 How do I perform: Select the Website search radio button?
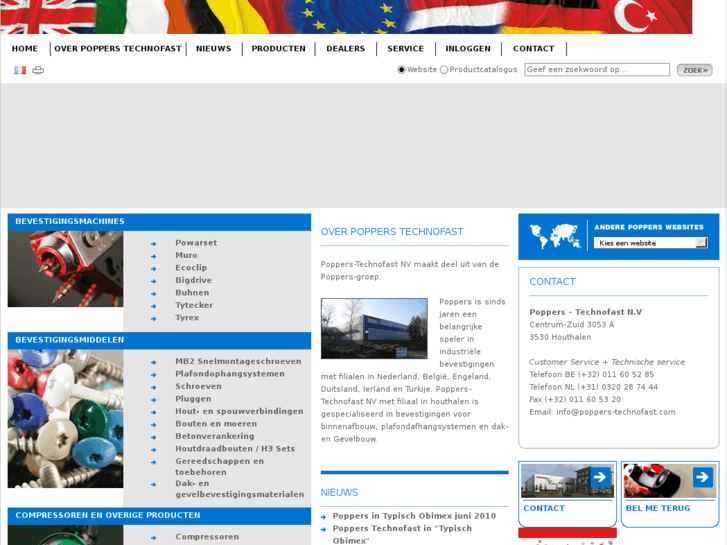[x=402, y=70]
